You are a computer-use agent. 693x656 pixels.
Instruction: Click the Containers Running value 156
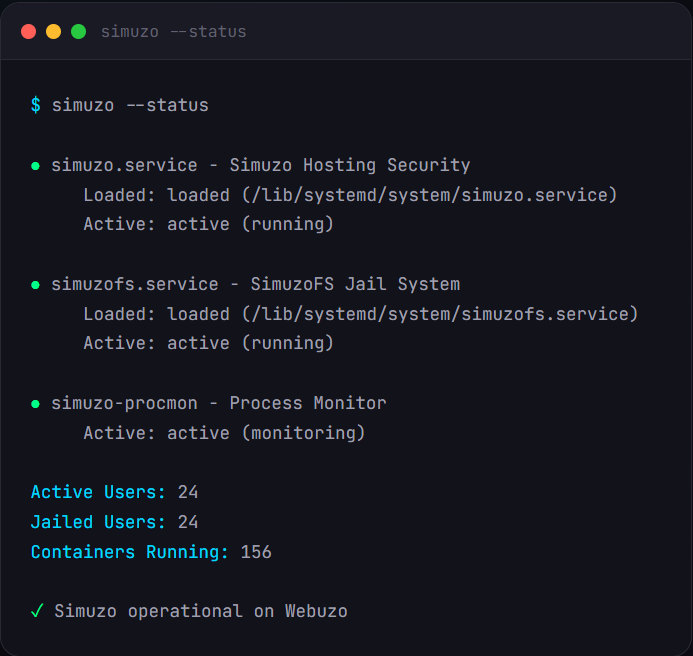[256, 552]
